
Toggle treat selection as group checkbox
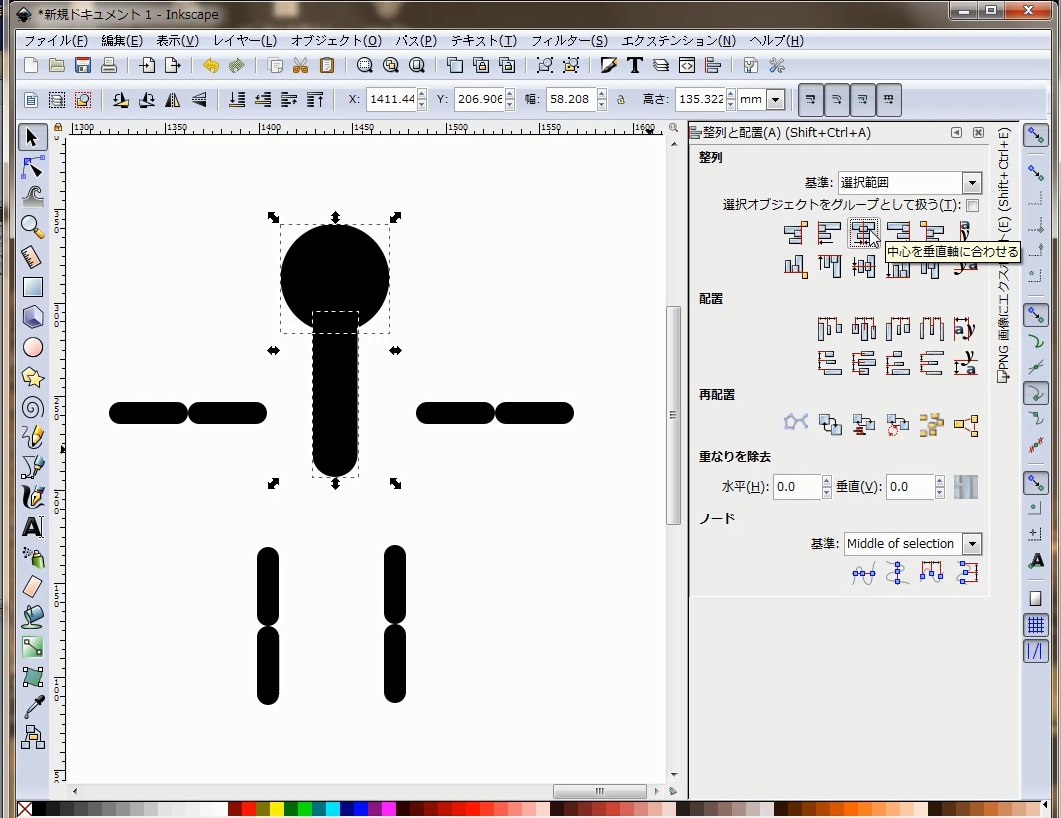click(972, 205)
